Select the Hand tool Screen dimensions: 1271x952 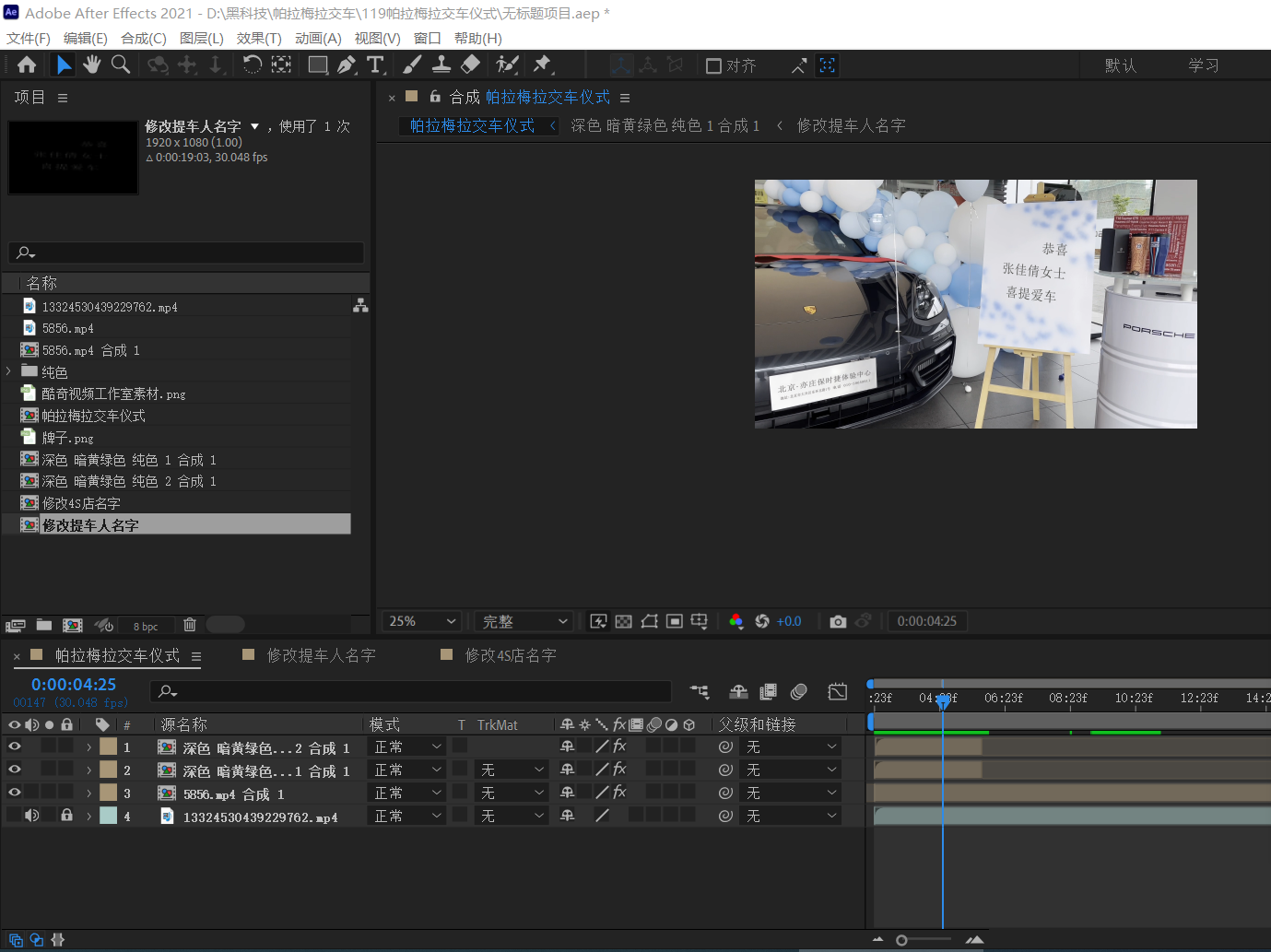tap(92, 65)
